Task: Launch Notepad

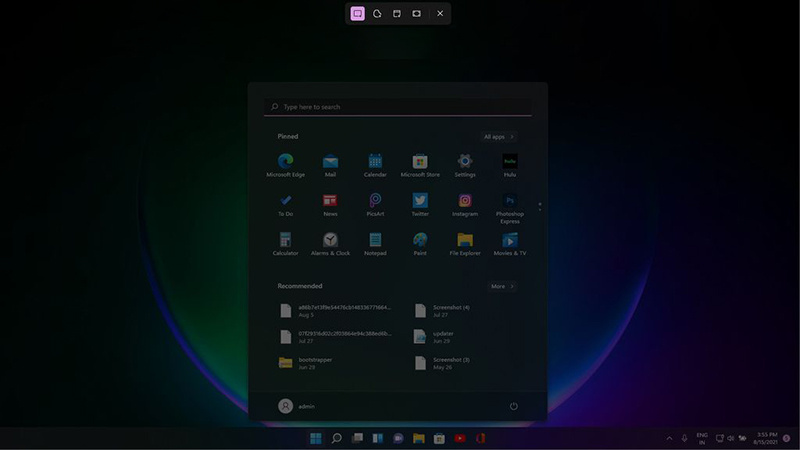Action: coord(375,244)
